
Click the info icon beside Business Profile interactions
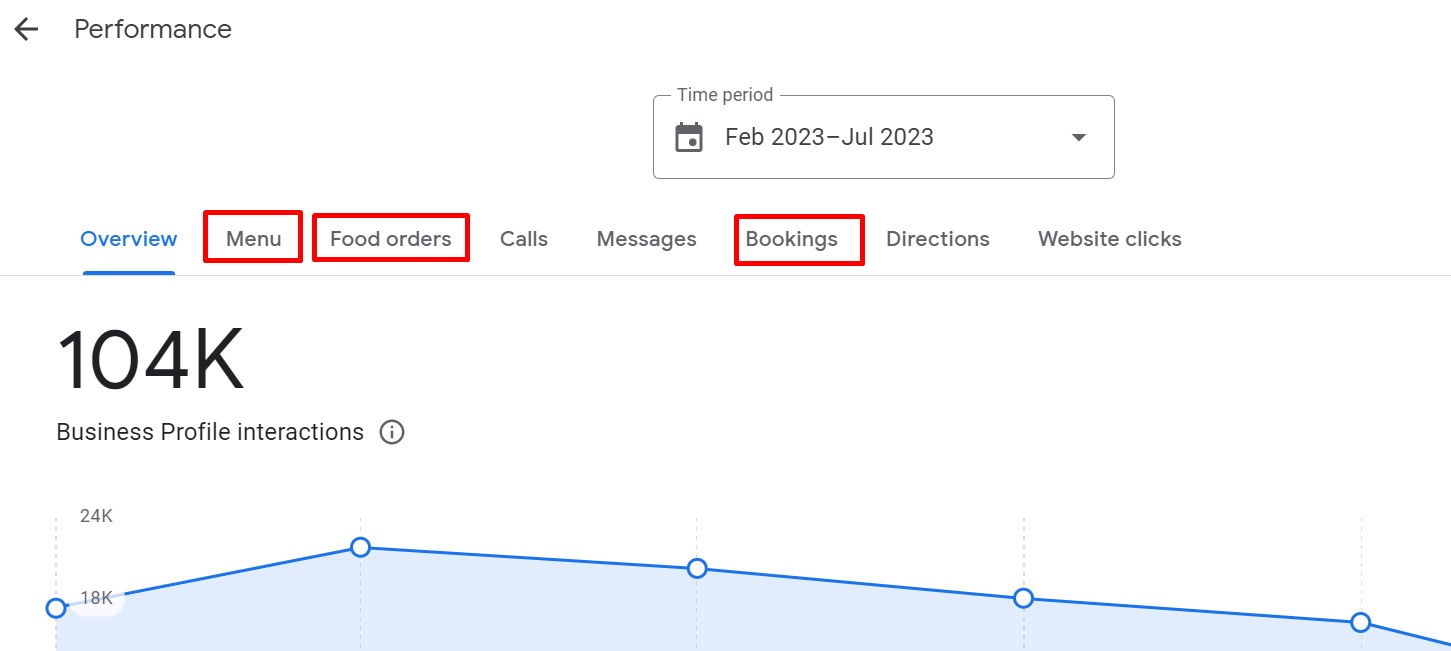point(392,432)
